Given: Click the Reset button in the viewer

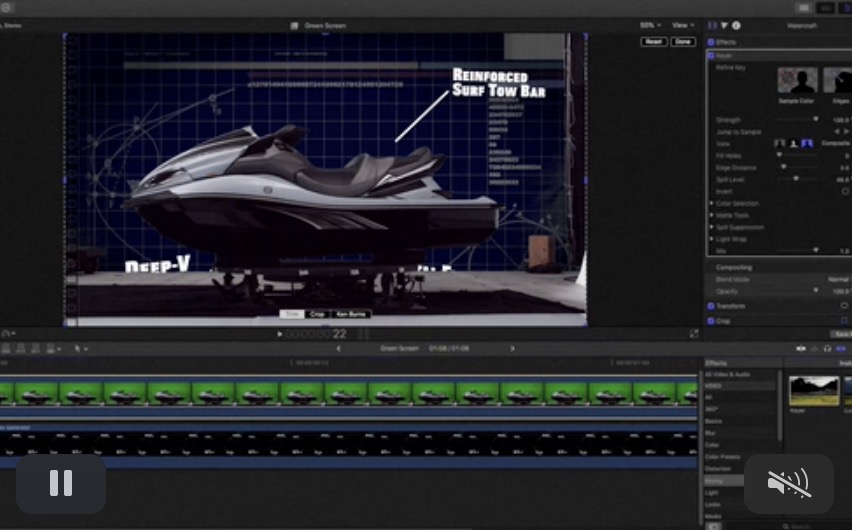Looking at the screenshot, I should pyautogui.click(x=653, y=42).
